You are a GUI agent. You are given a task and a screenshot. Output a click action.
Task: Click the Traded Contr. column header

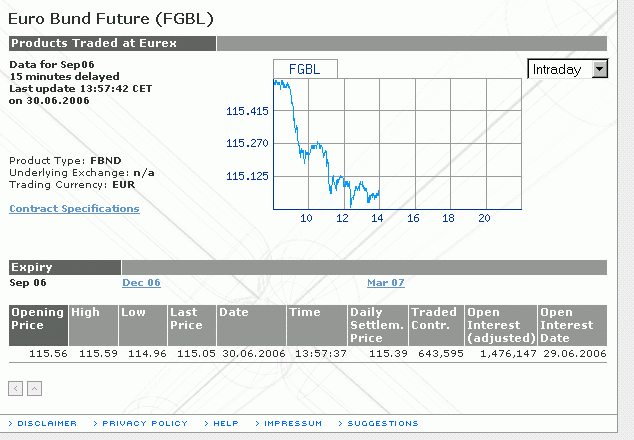tap(432, 318)
